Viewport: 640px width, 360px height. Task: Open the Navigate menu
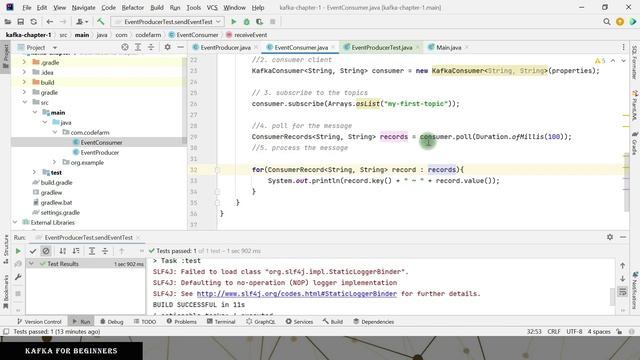coord(83,7)
